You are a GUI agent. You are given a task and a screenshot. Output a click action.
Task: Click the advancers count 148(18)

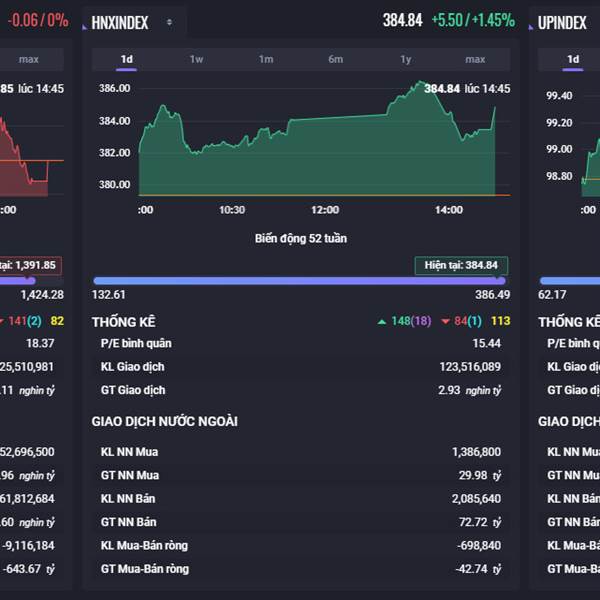pos(411,321)
